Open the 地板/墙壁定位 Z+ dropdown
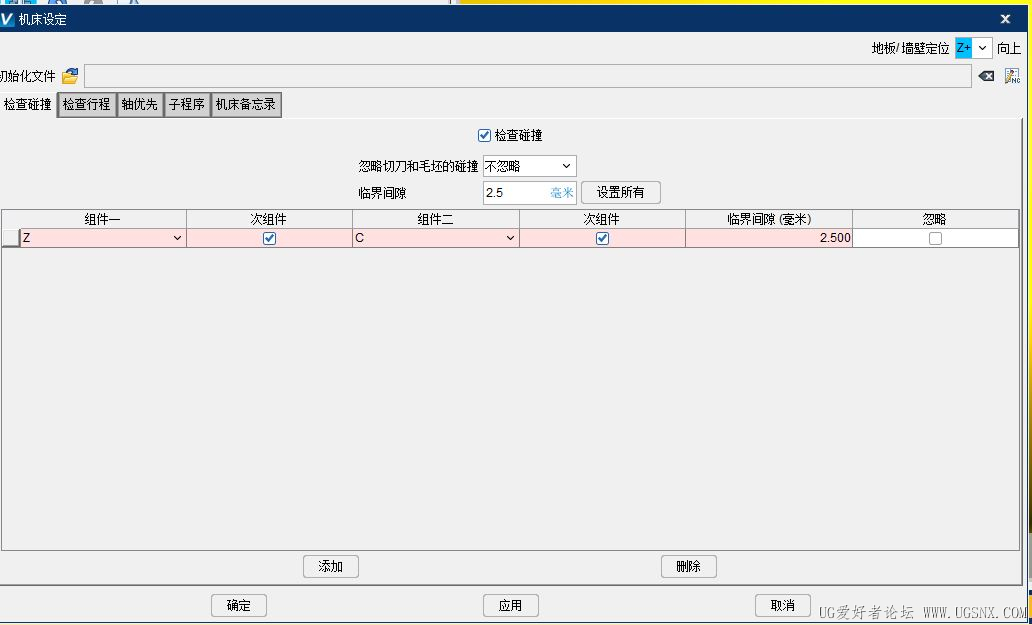1032x625 pixels. pyautogui.click(x=973, y=48)
